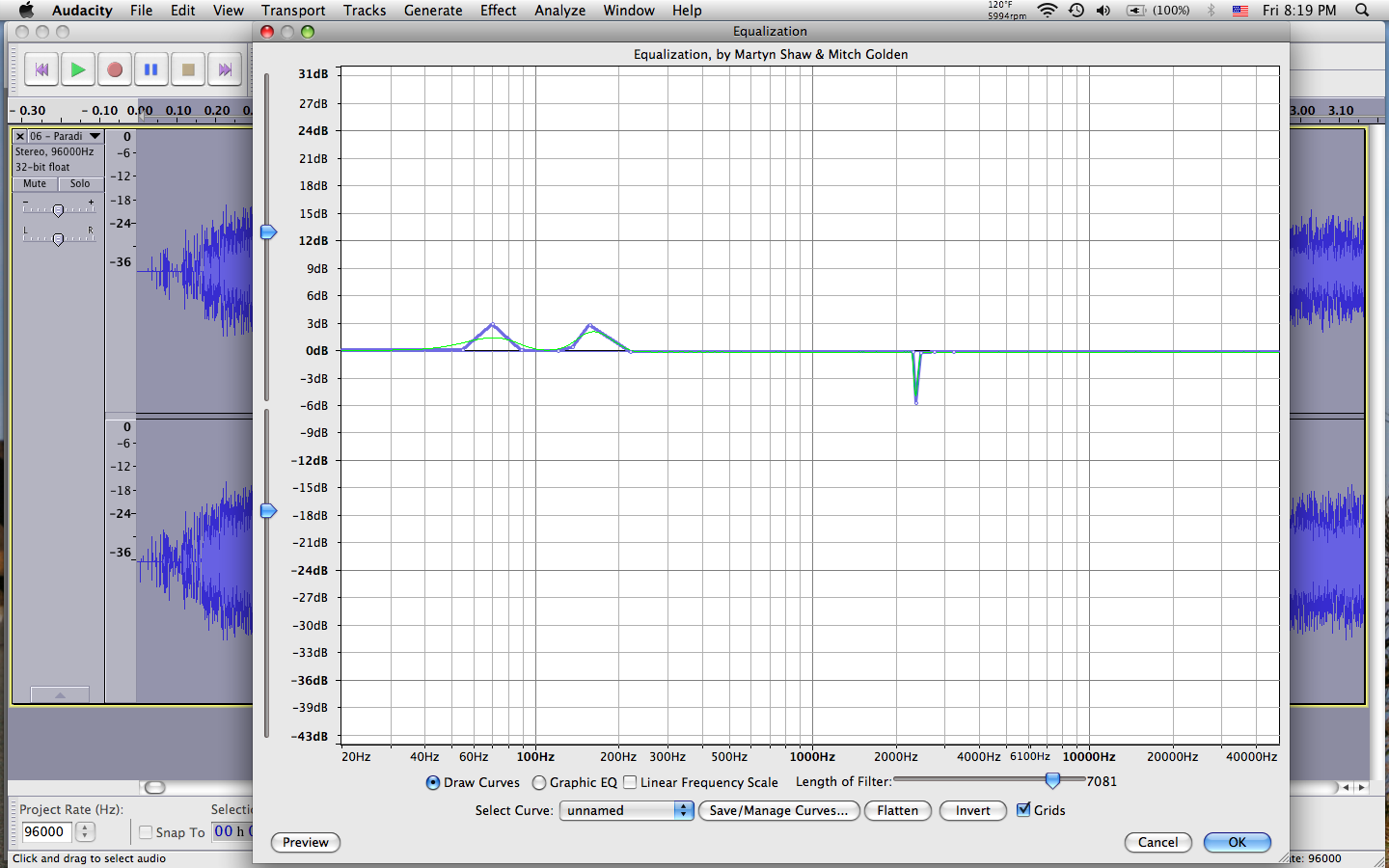1389x868 pixels.
Task: Close the track with its X icon
Action: 19,137
